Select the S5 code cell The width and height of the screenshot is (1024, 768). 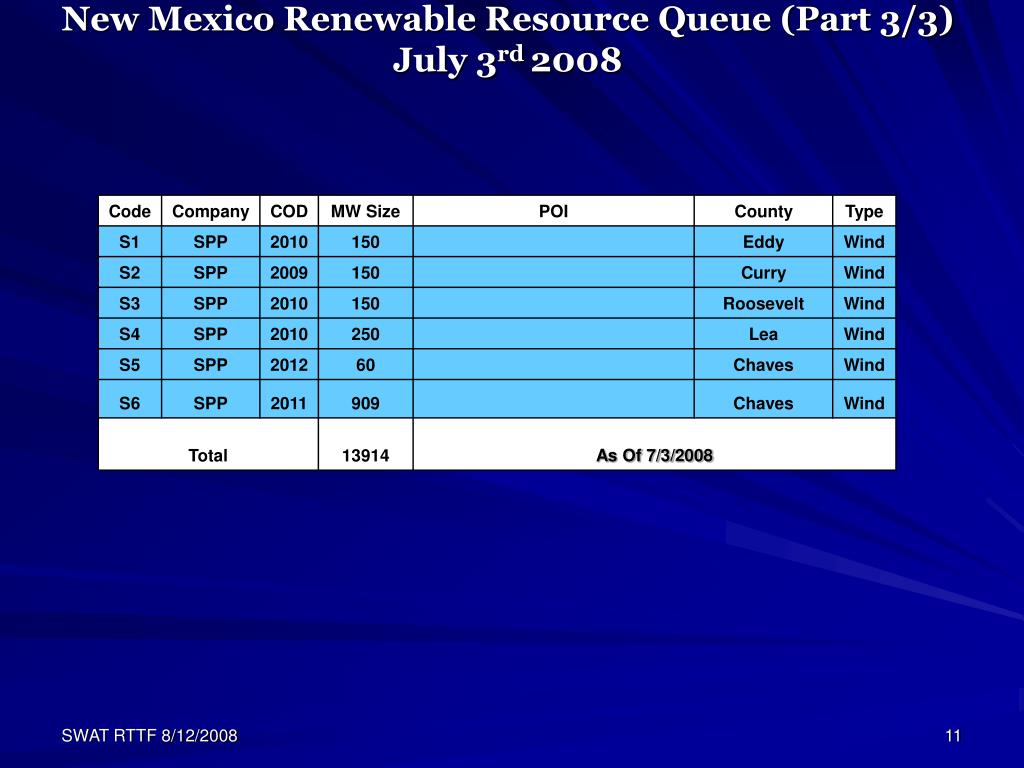click(x=130, y=364)
